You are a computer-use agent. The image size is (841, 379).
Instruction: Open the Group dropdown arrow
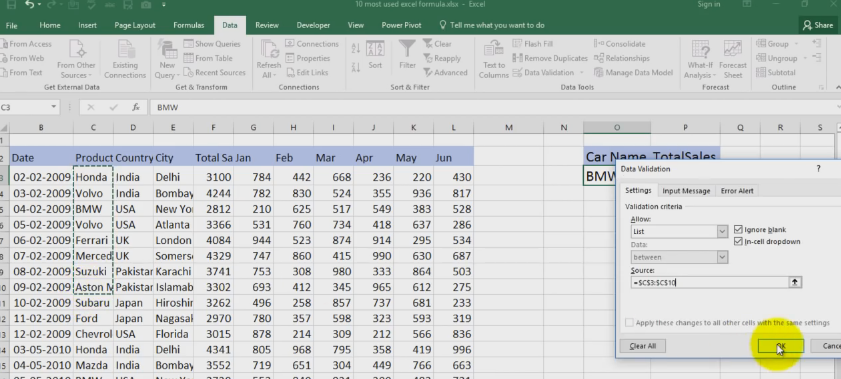click(796, 44)
